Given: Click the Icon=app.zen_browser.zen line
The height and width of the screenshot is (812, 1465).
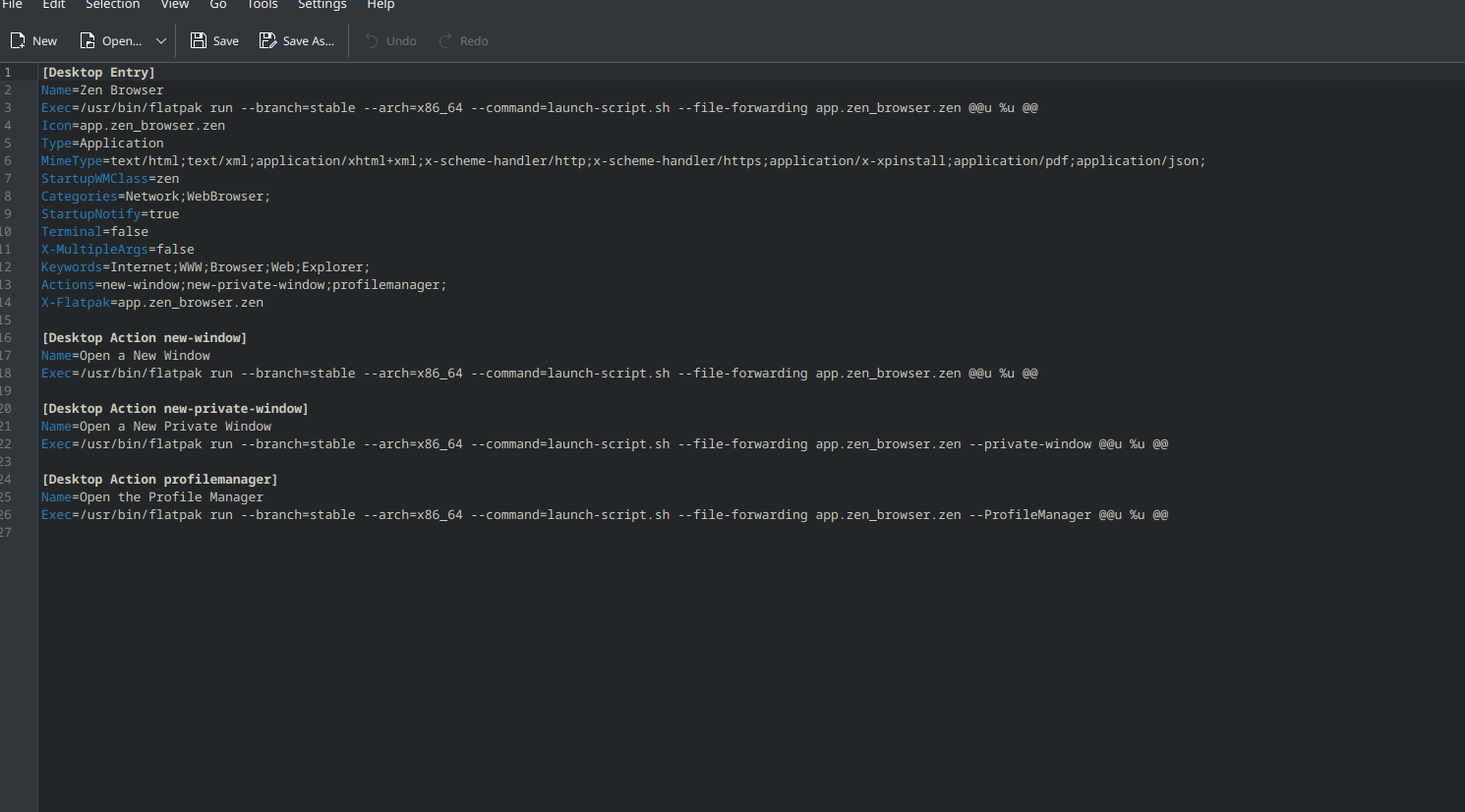Looking at the screenshot, I should tap(133, 126).
